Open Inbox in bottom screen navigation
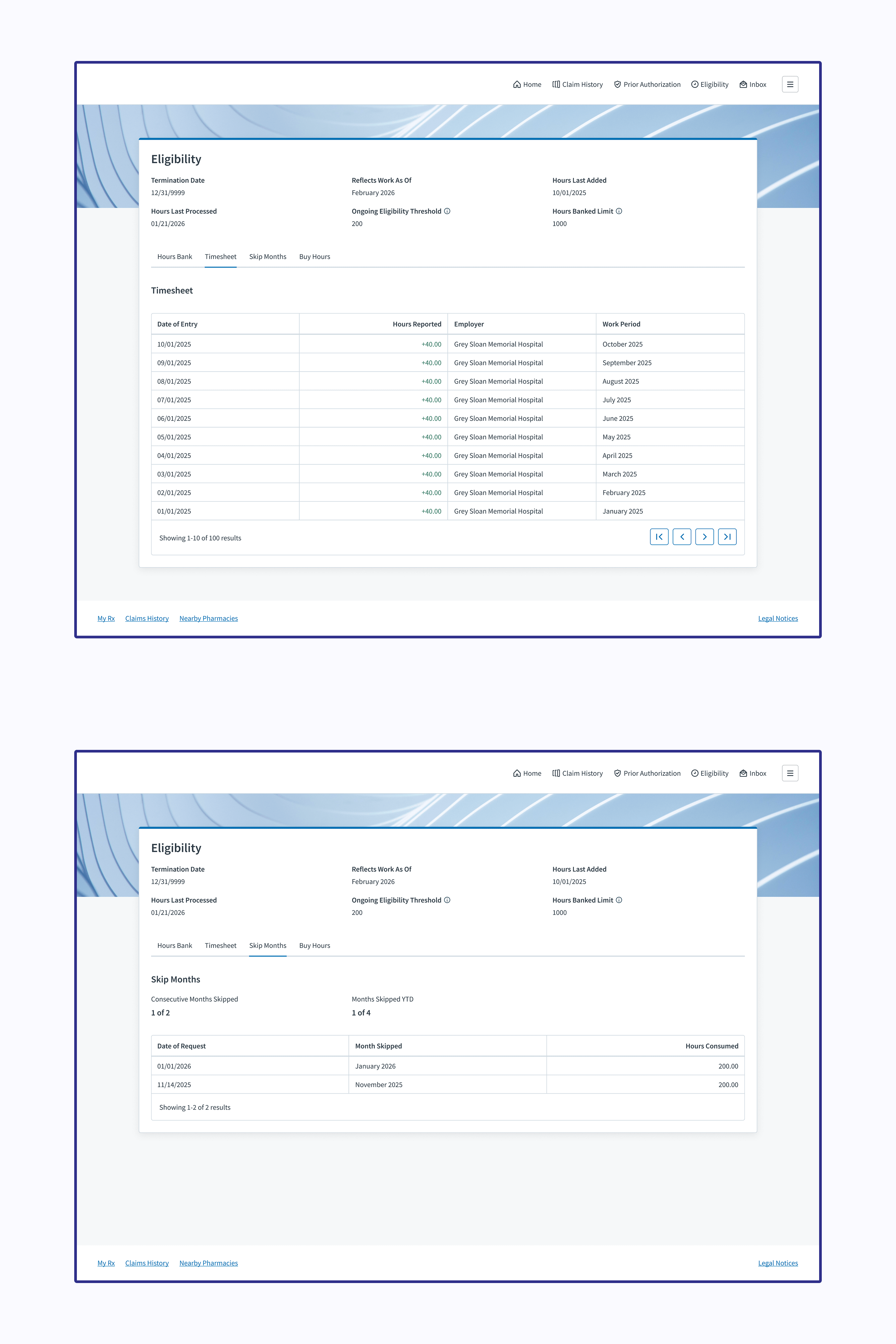 753,773
